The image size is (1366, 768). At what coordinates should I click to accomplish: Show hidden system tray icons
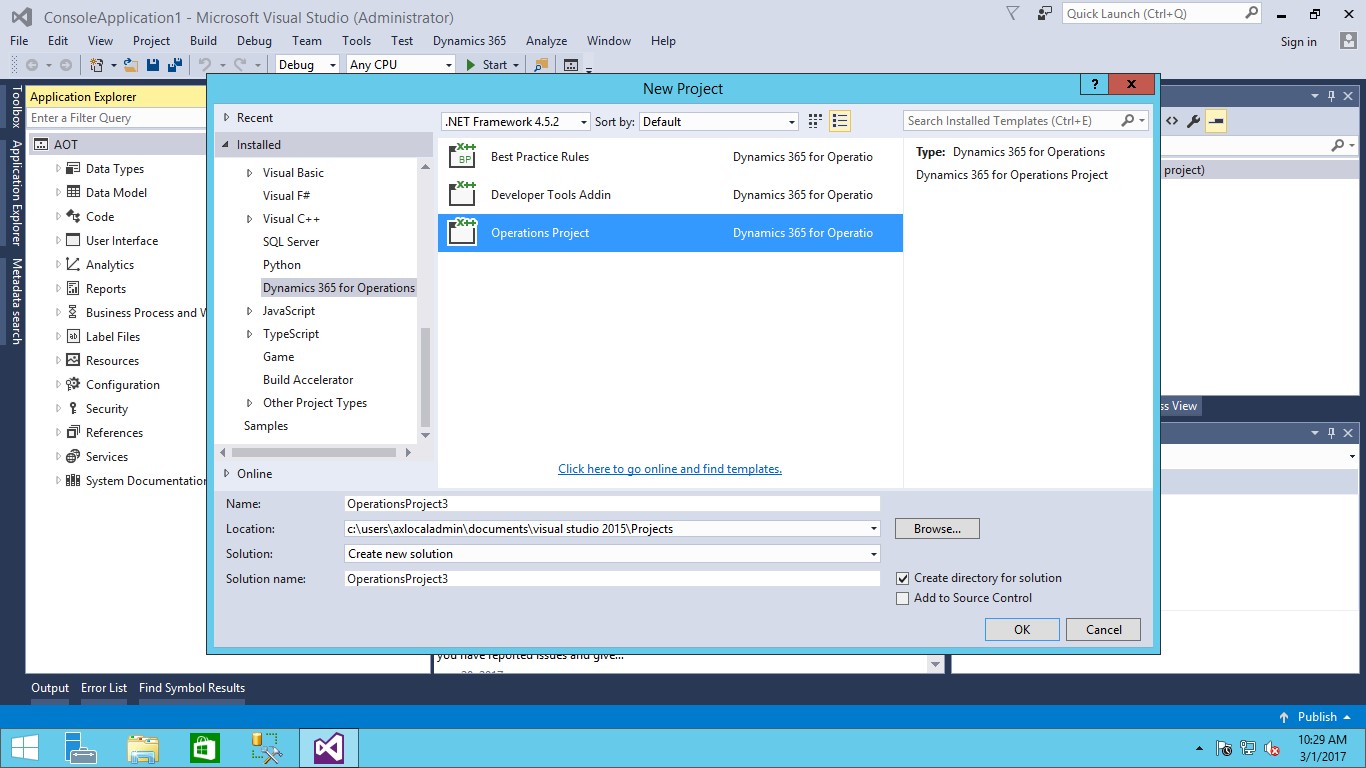(1199, 748)
